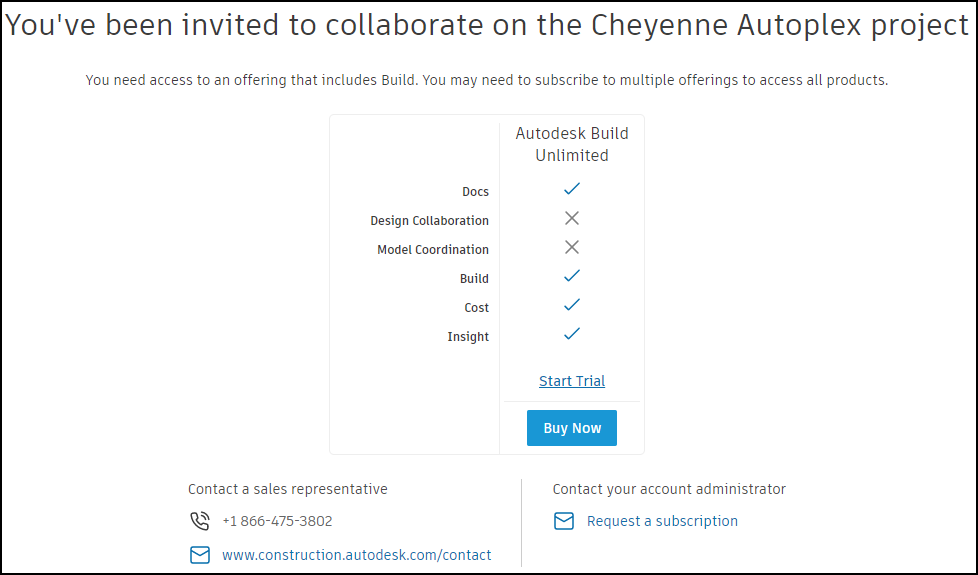This screenshot has width=978, height=575.
Task: Click the Insight product label
Action: tap(468, 337)
